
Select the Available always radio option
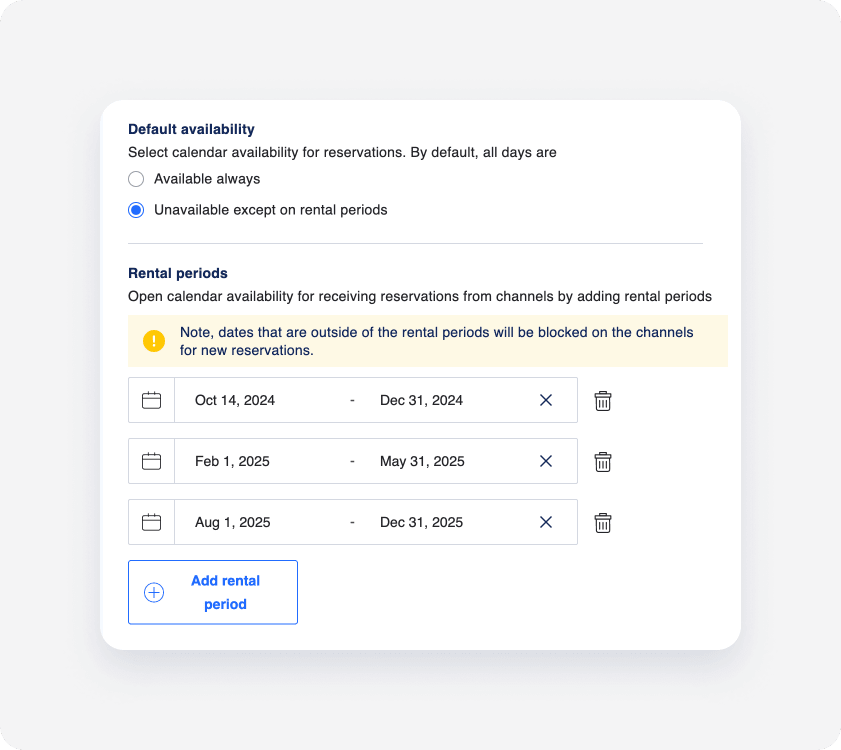pyautogui.click(x=136, y=179)
